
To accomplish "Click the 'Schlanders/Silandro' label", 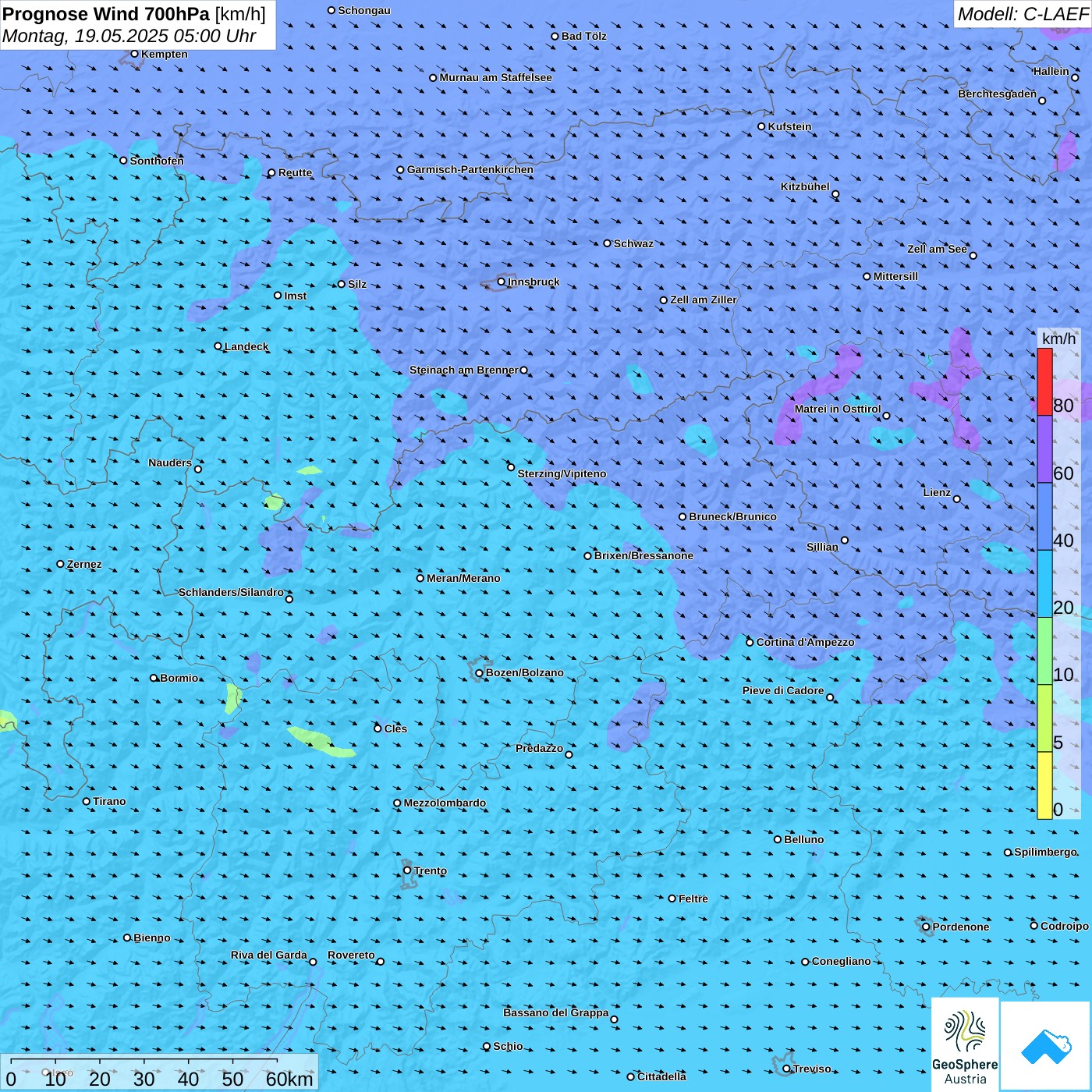I will pos(231,592).
